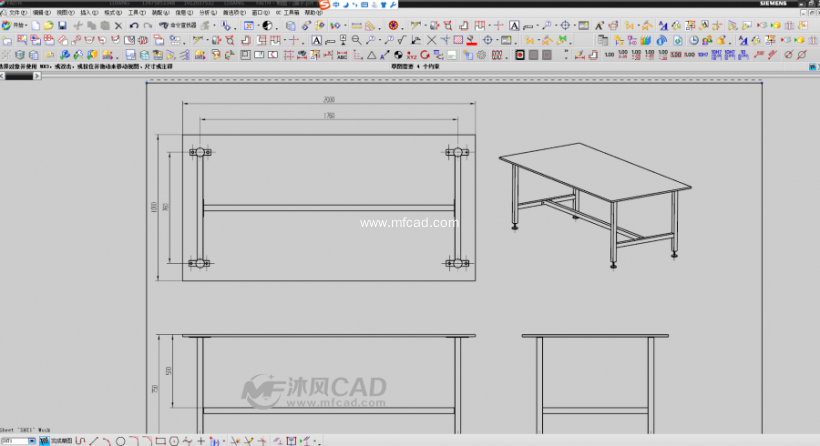This screenshot has width=820, height=446.
Task: Click the isometric table view in drawing
Action: (x=595, y=205)
